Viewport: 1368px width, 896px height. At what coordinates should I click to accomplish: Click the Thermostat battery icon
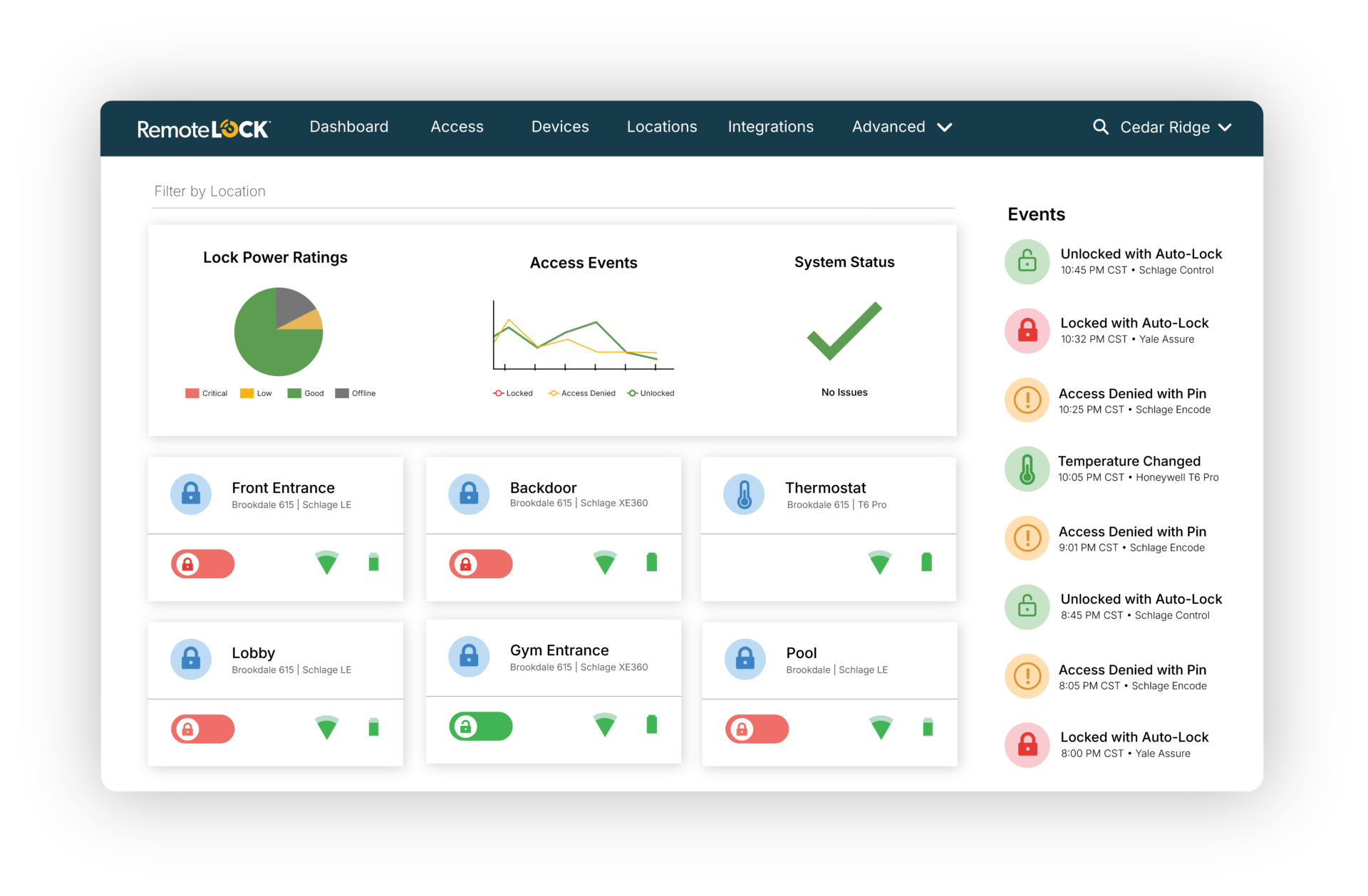click(x=926, y=562)
